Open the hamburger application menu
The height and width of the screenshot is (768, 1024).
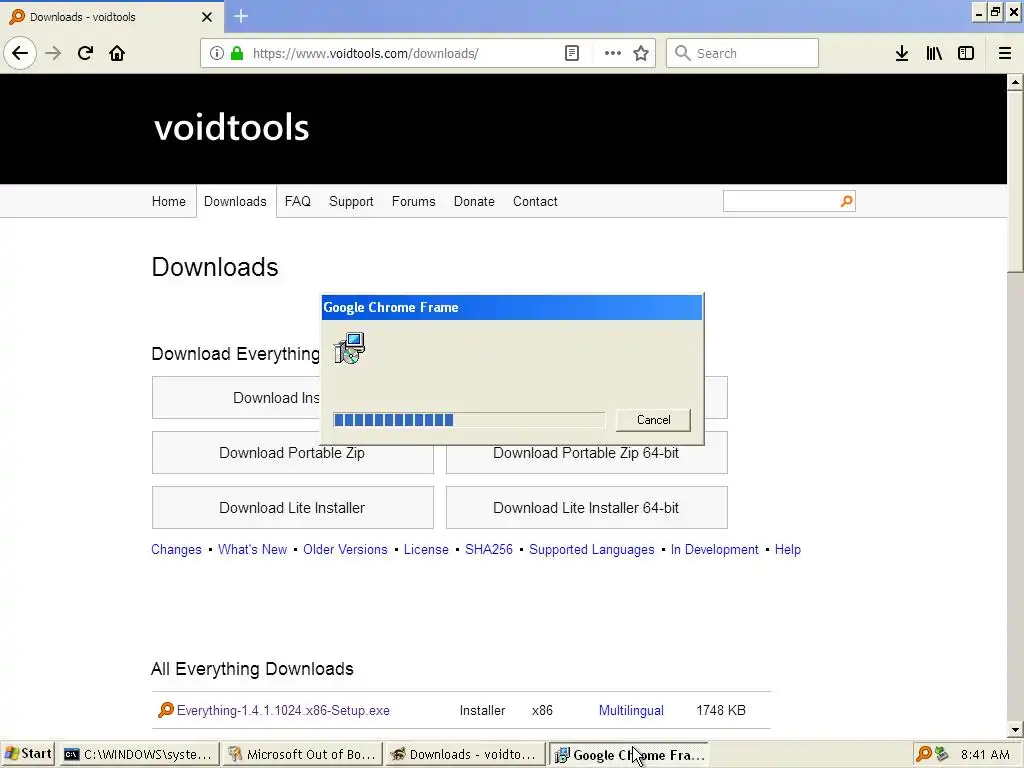point(1005,53)
